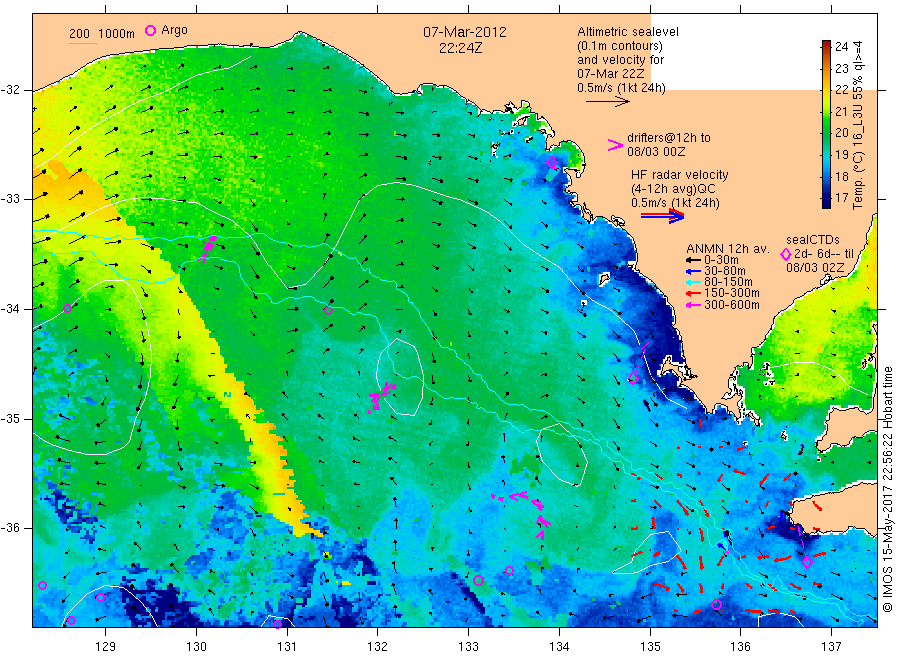The image size is (900, 660).
Task: Click the '07-Mar 22Z' velocity date text
Action: [610, 74]
